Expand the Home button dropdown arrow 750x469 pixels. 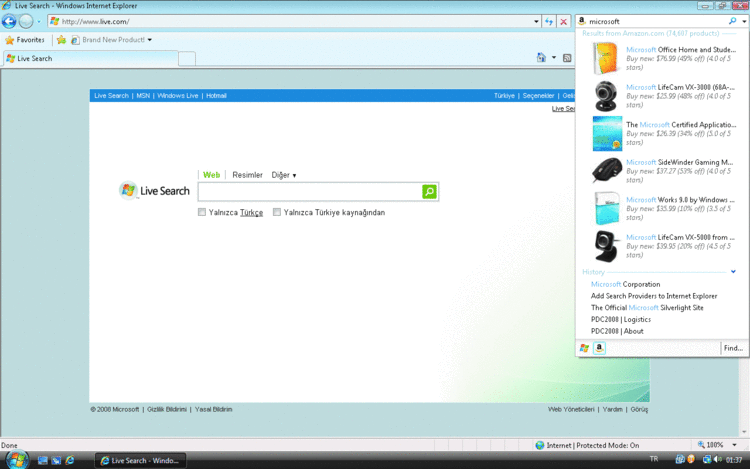click(554, 58)
